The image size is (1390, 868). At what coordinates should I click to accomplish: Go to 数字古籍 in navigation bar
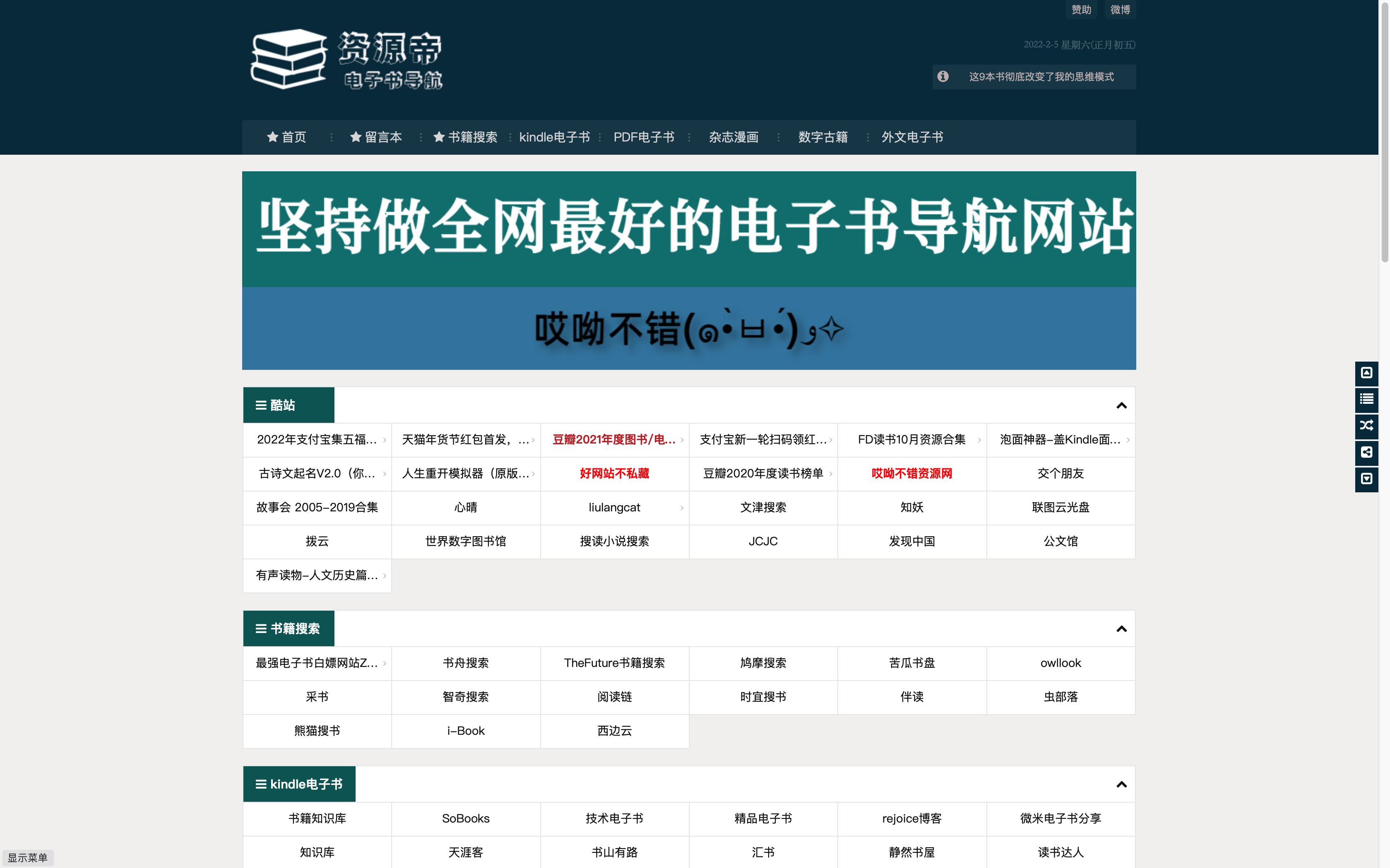[822, 137]
